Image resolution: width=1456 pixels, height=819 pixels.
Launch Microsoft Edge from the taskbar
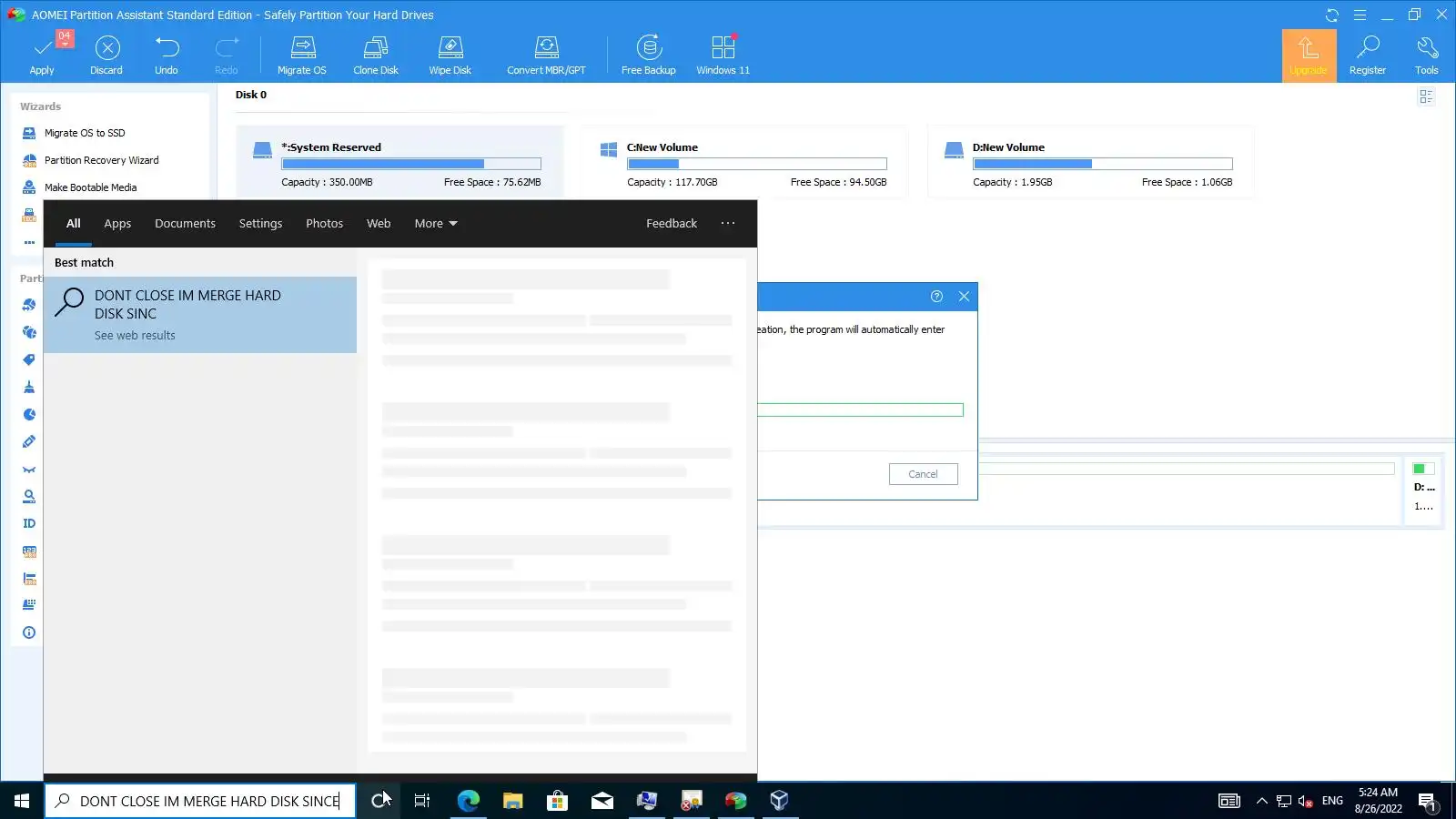[x=468, y=801]
